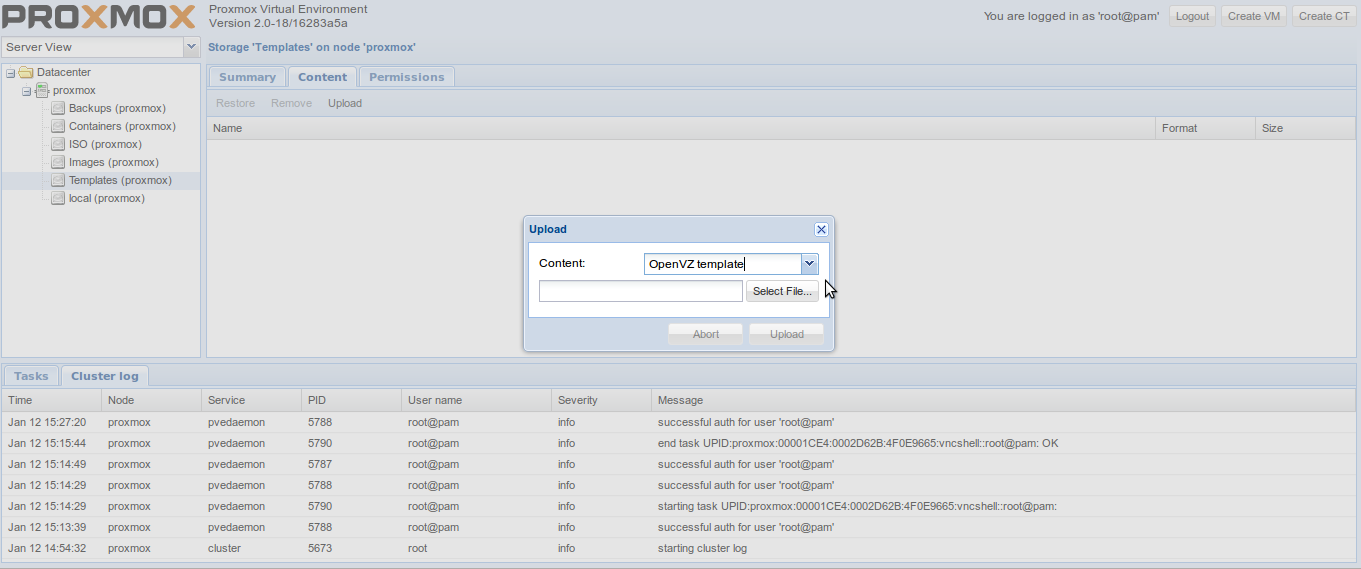The height and width of the screenshot is (569, 1361).
Task: Collapse the proxmox node in tree
Action: click(x=26, y=91)
